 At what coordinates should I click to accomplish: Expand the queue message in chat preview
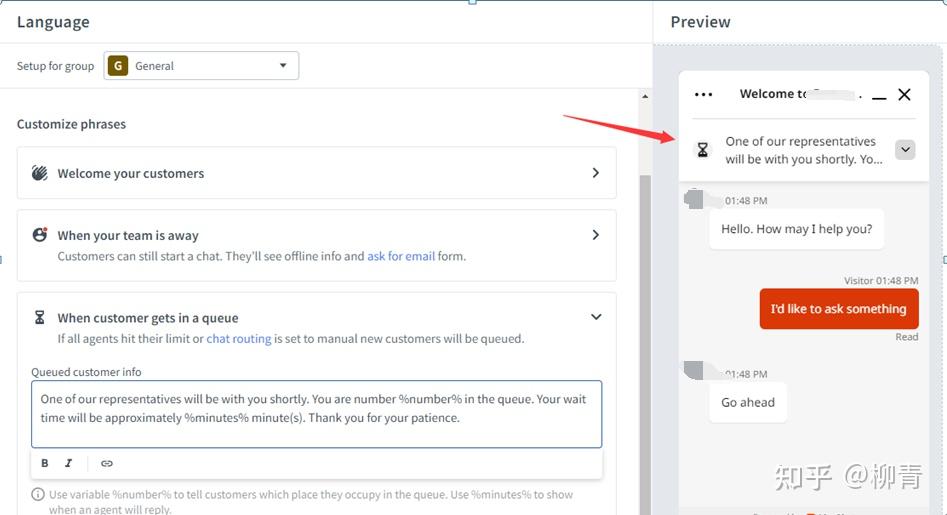(x=905, y=150)
